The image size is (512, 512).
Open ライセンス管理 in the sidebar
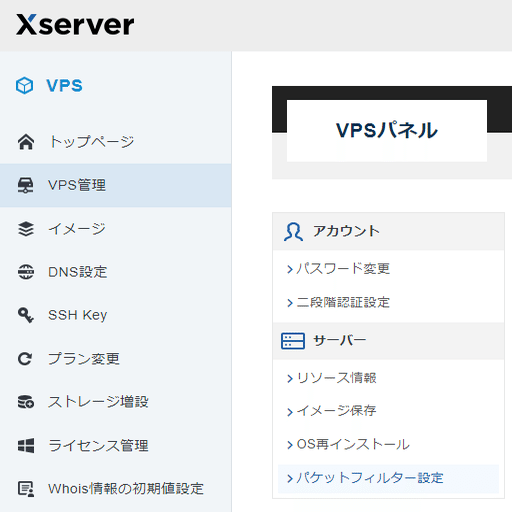tap(116, 446)
